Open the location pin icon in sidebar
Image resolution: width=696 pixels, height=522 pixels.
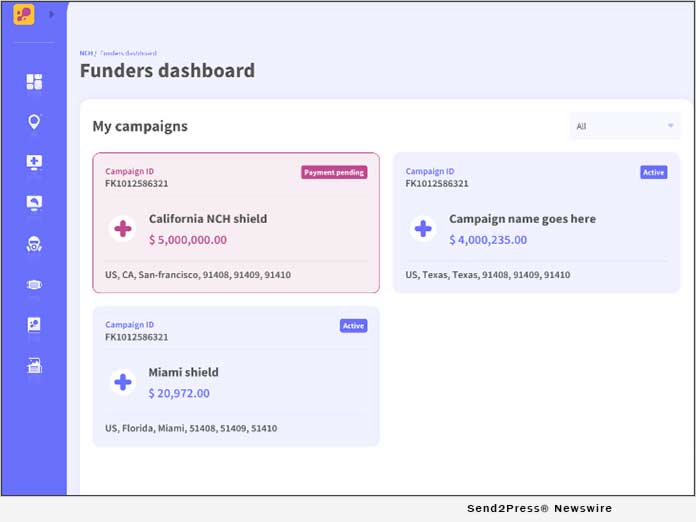[x=34, y=122]
